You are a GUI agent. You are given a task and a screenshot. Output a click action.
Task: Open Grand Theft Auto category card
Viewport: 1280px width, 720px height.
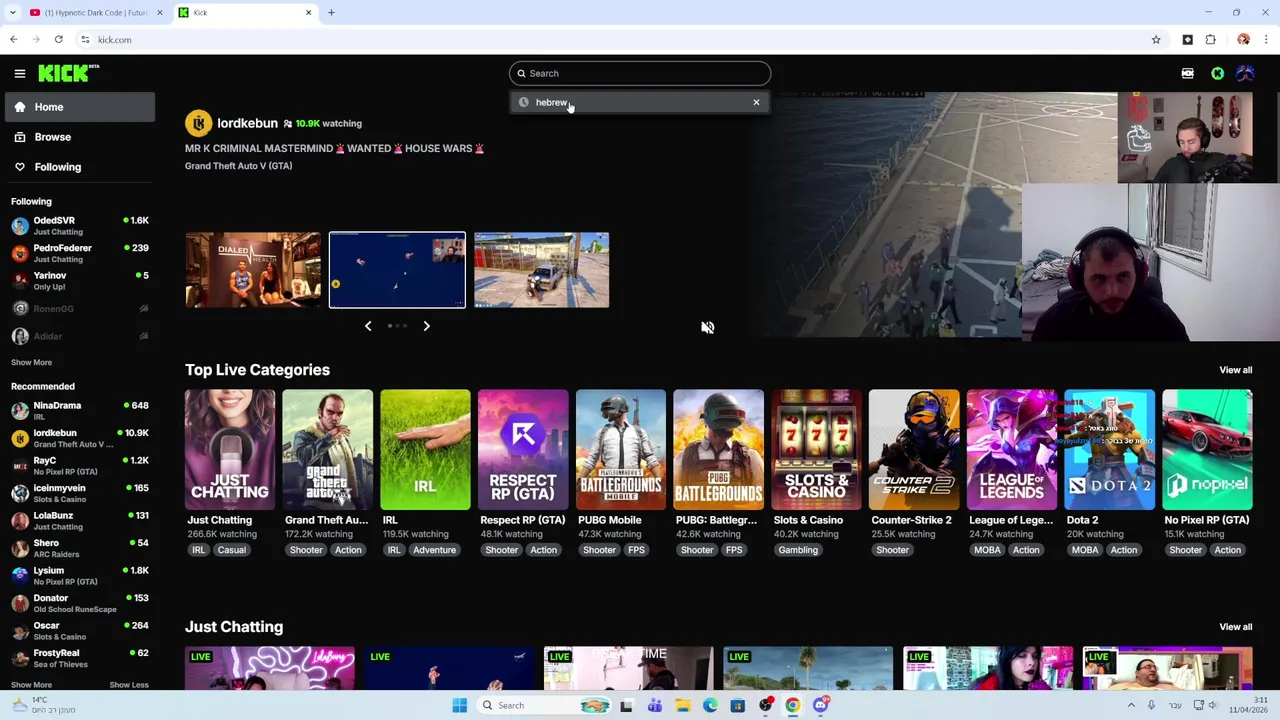pyautogui.click(x=327, y=450)
